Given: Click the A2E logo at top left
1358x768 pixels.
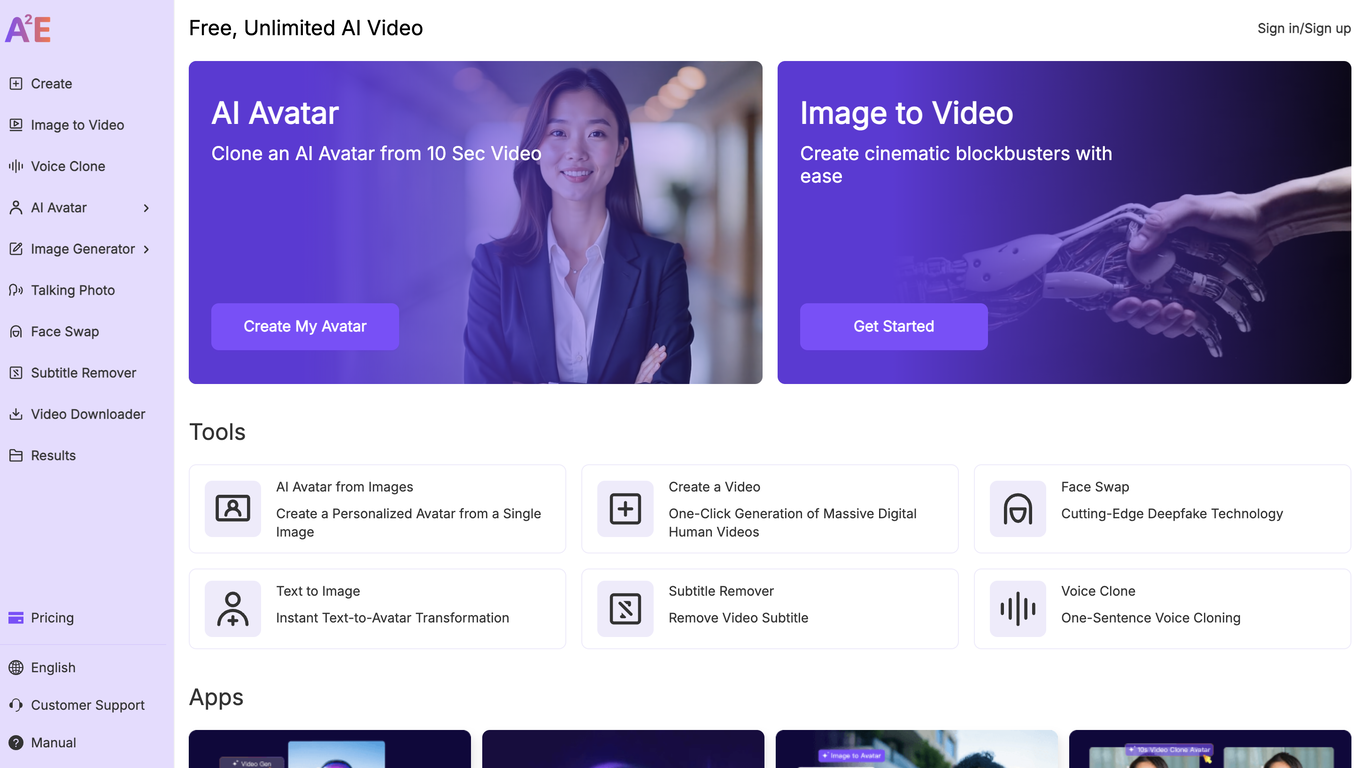Looking at the screenshot, I should [28, 29].
